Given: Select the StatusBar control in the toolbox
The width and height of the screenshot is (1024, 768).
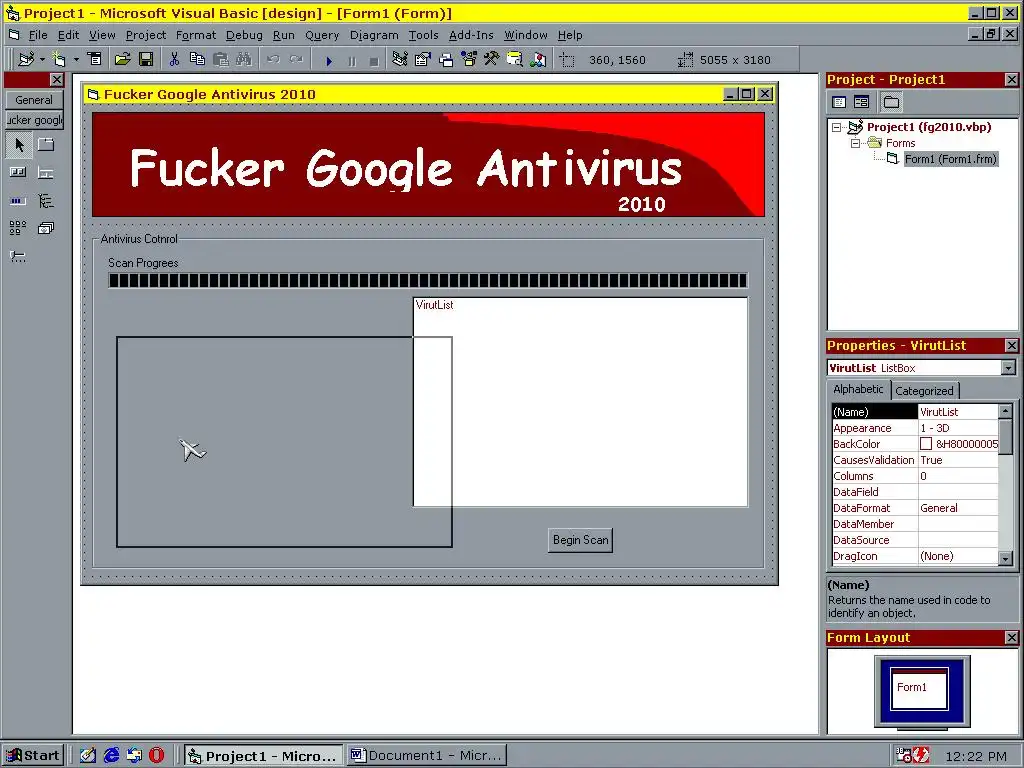Looking at the screenshot, I should [x=46, y=172].
